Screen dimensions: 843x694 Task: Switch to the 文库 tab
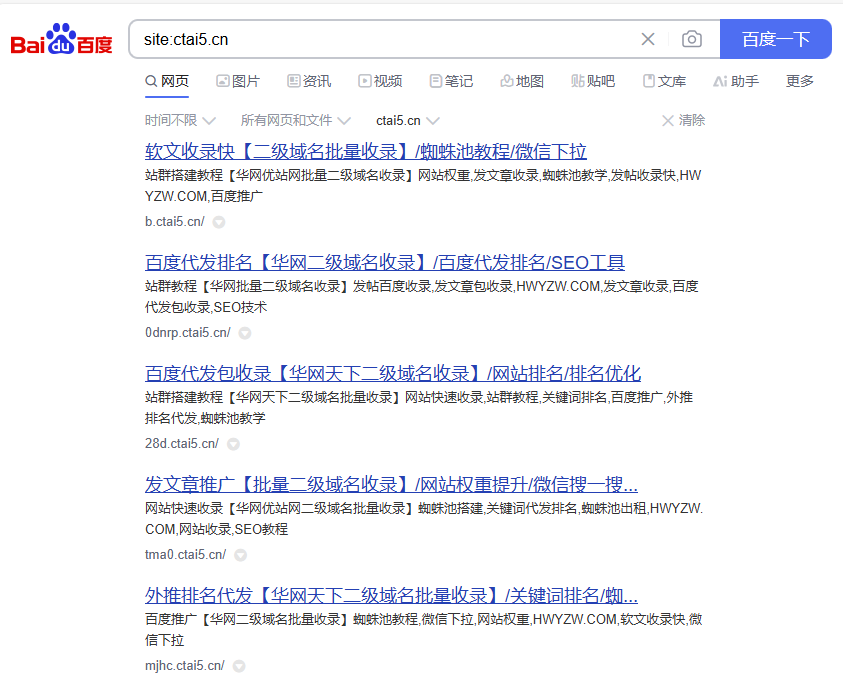coord(665,81)
